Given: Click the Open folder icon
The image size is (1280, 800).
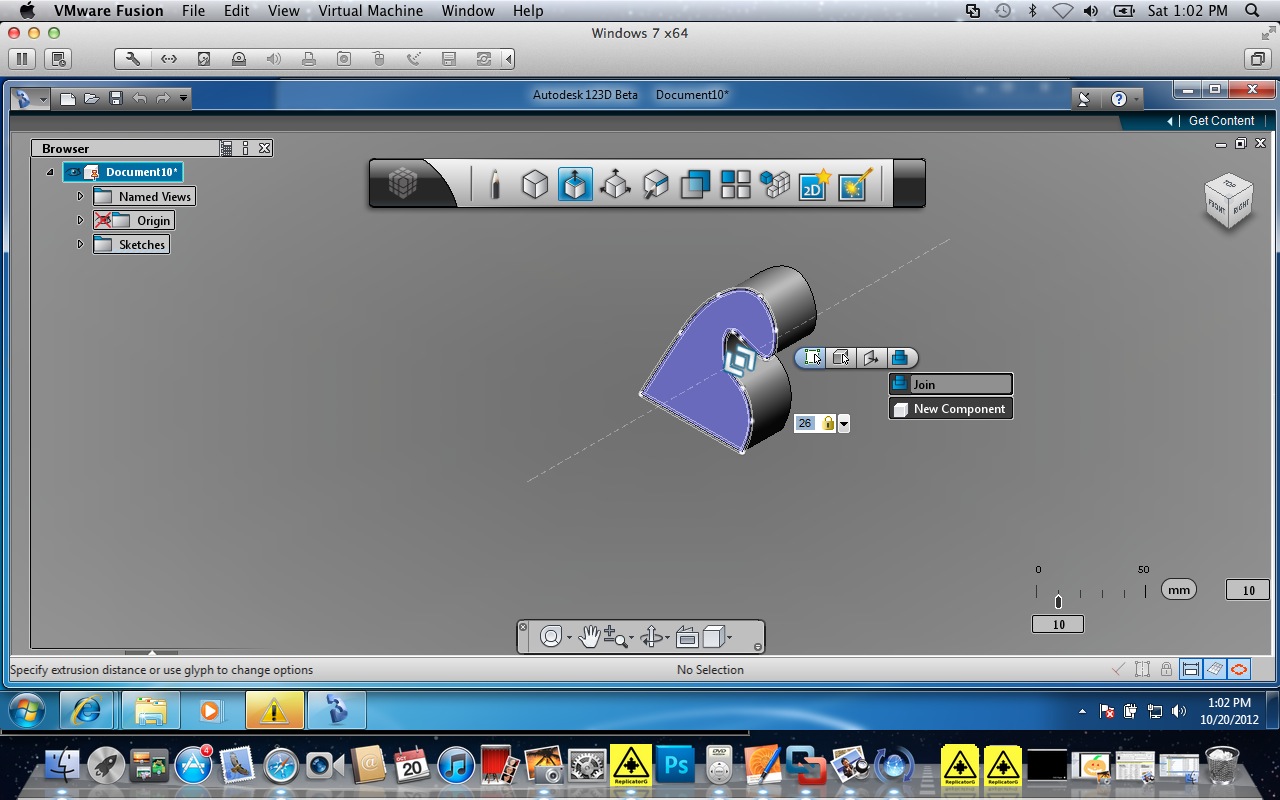Looking at the screenshot, I should pyautogui.click(x=91, y=98).
